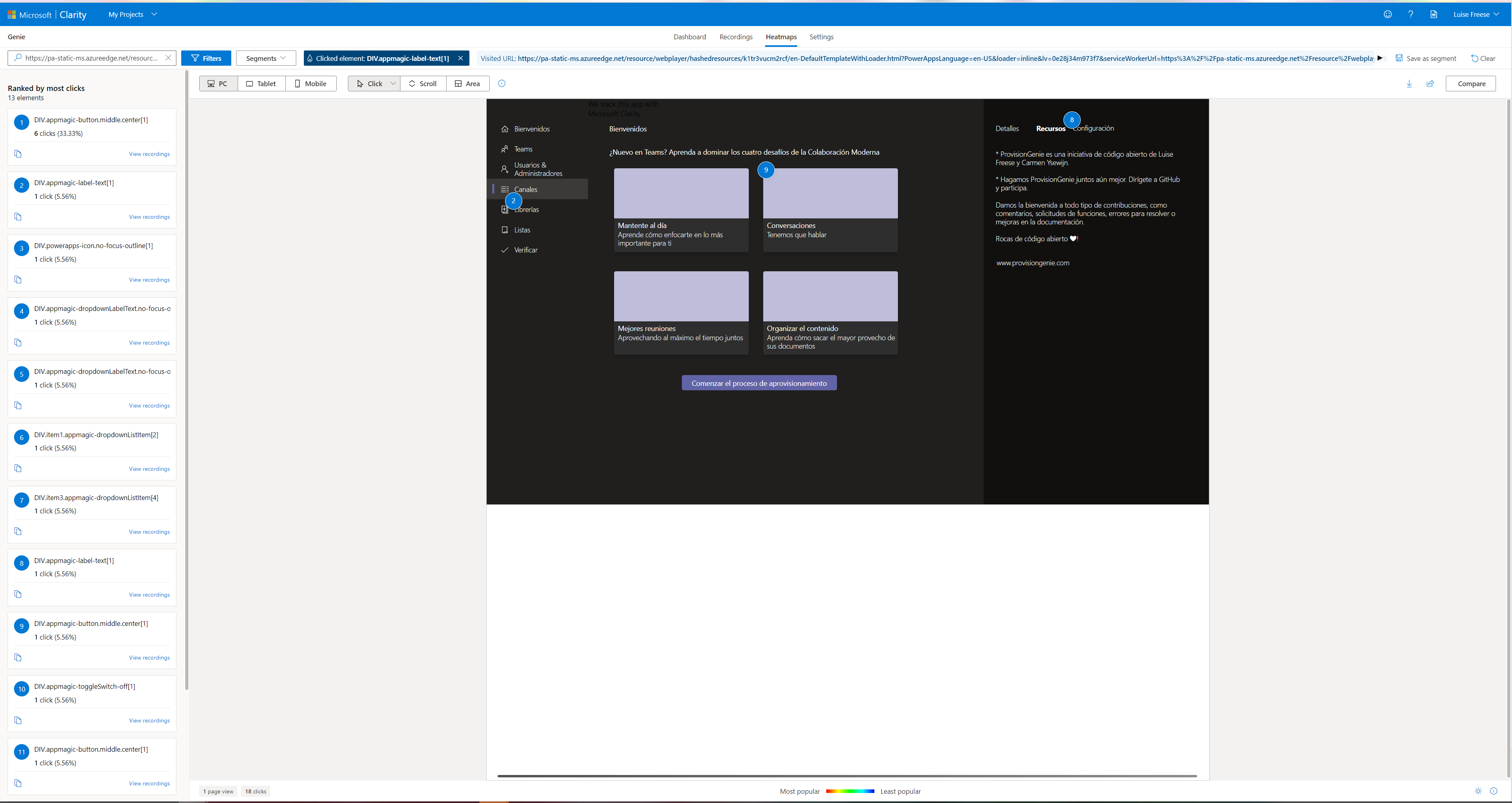Click the Compare button

[x=1471, y=83]
